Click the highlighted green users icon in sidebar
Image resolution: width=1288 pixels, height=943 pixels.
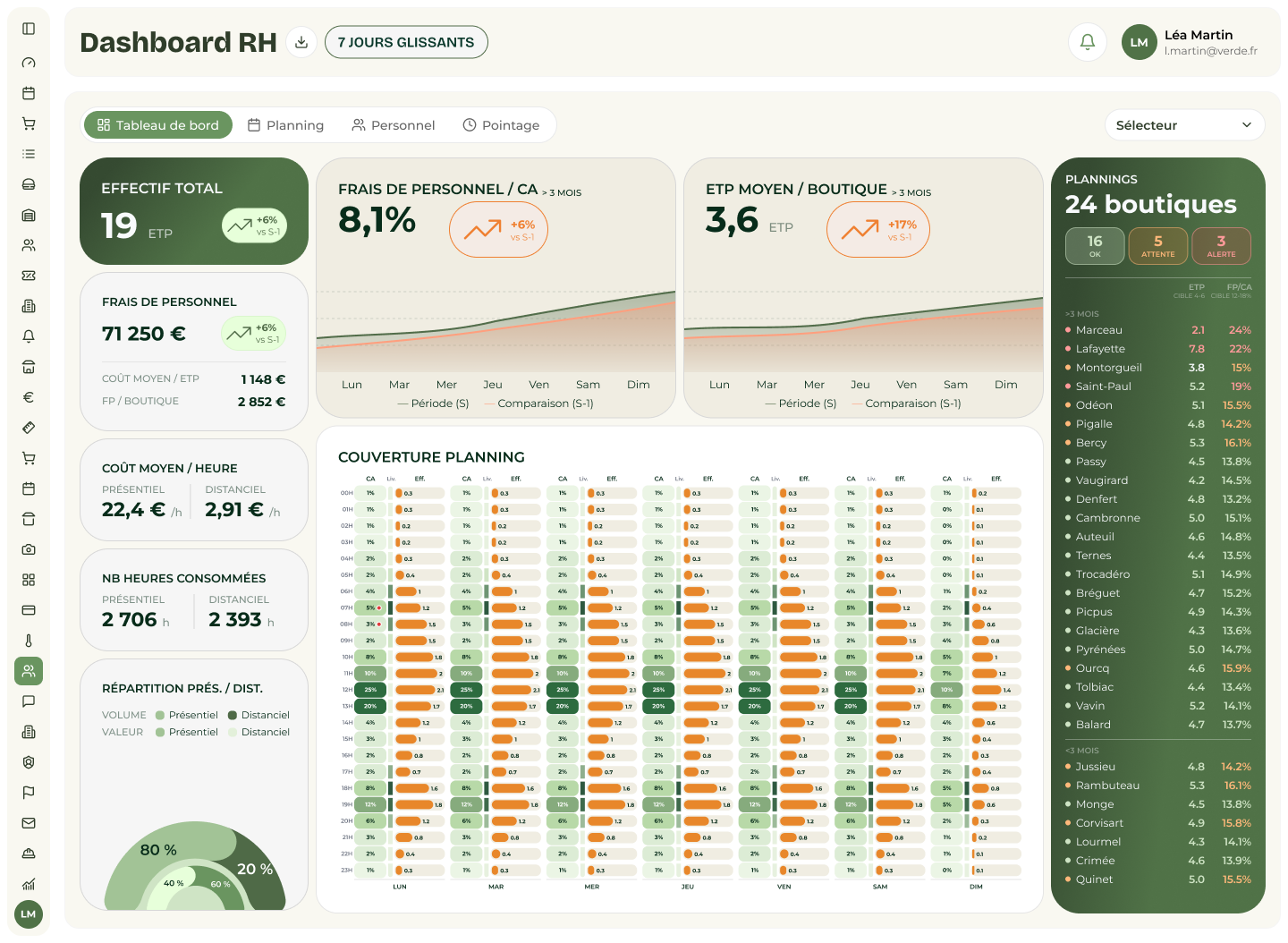pos(29,671)
